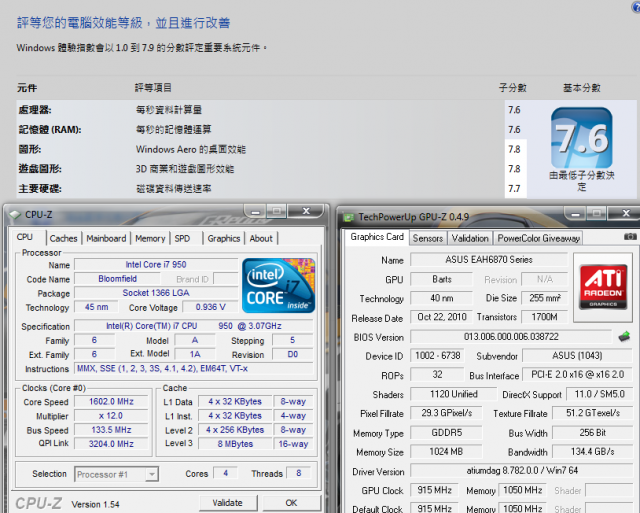
Task: Click the 1602.0 MHz core speed value
Action: [x=111, y=402]
